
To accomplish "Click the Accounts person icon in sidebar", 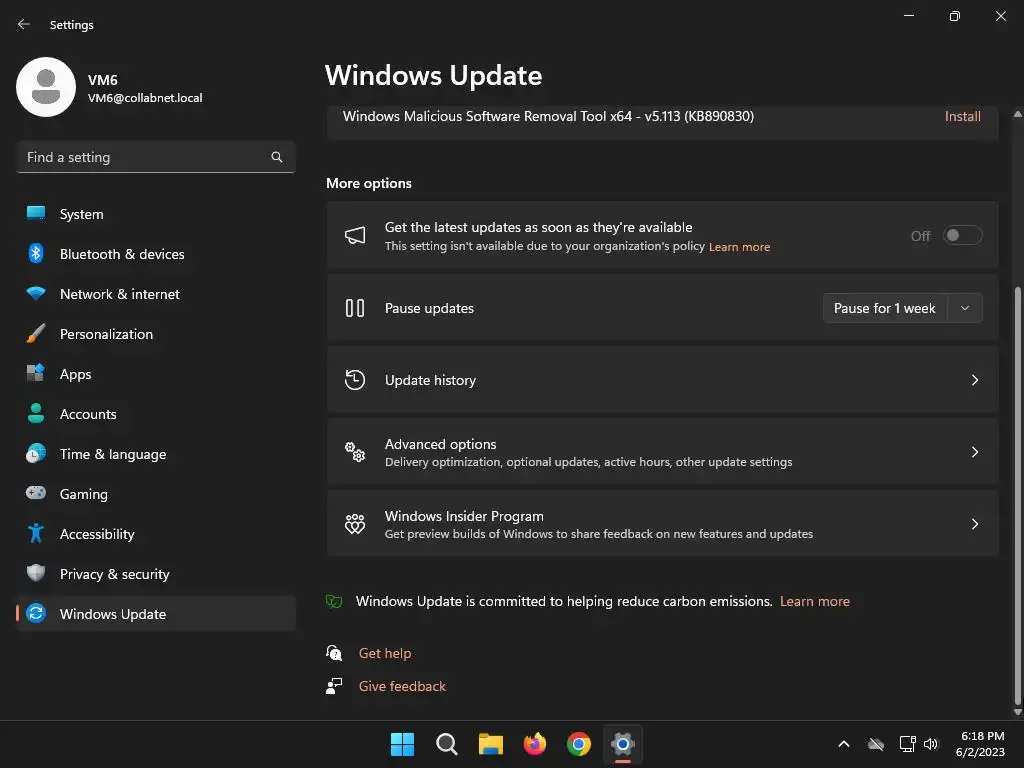I will click(36, 413).
